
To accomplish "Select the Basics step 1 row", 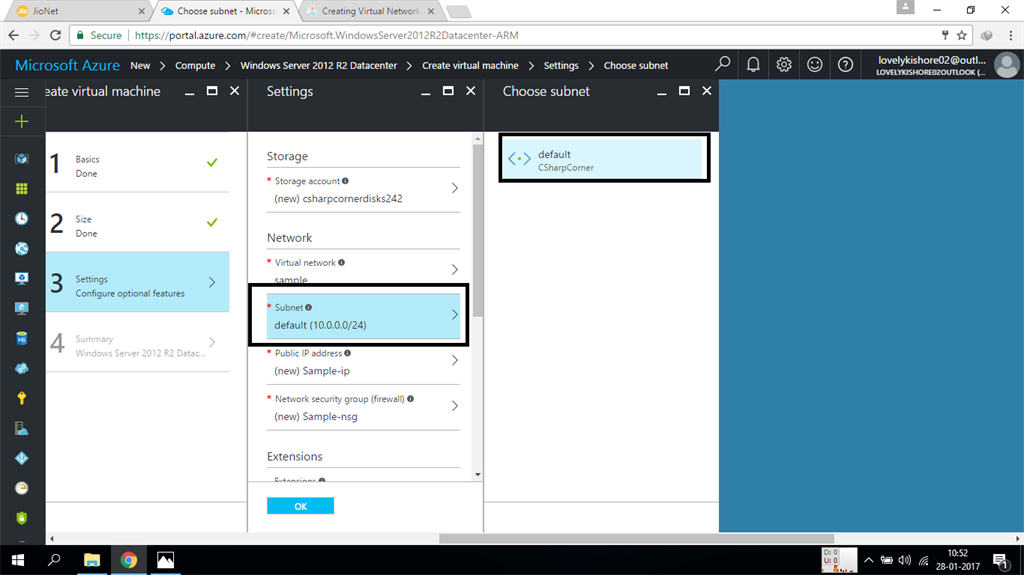I will [138, 163].
